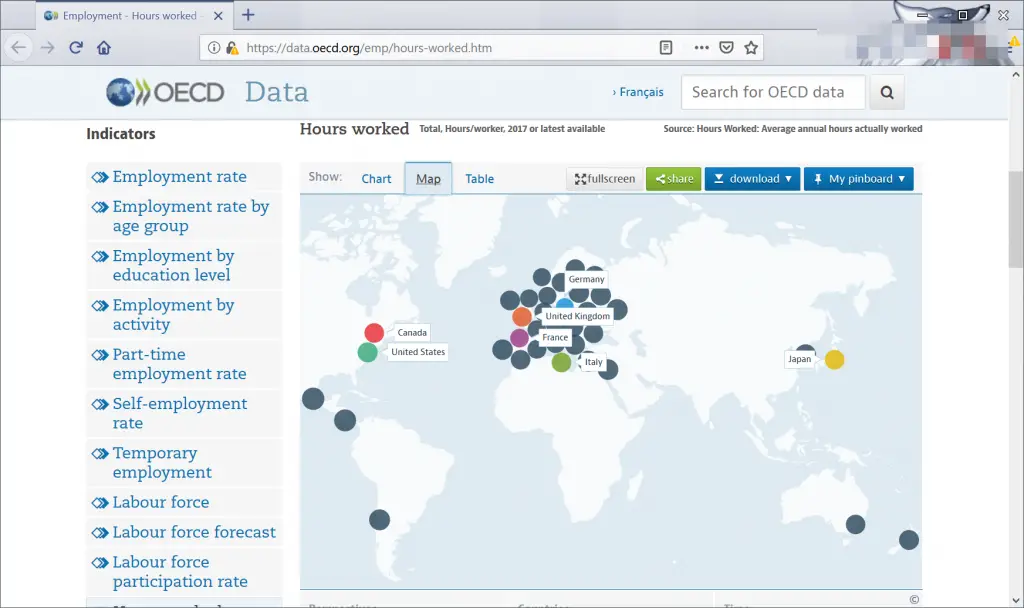1024x608 pixels.
Task: Enter fullscreen map mode
Action: (604, 179)
